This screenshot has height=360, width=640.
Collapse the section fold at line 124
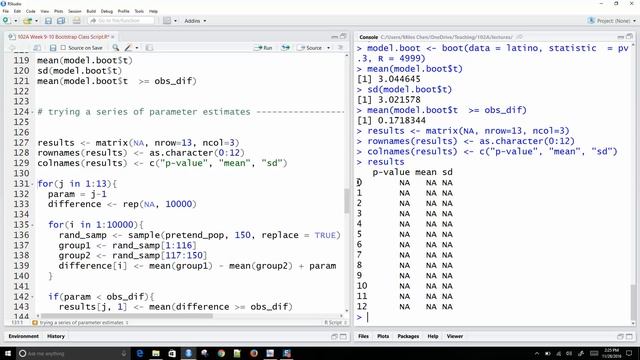33,112
